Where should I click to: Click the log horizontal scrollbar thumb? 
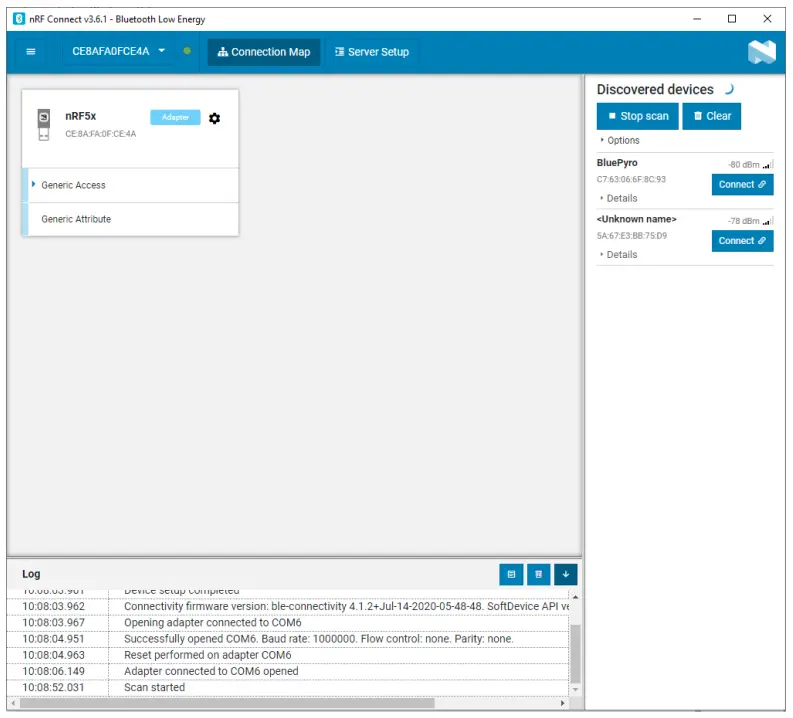pos(227,703)
